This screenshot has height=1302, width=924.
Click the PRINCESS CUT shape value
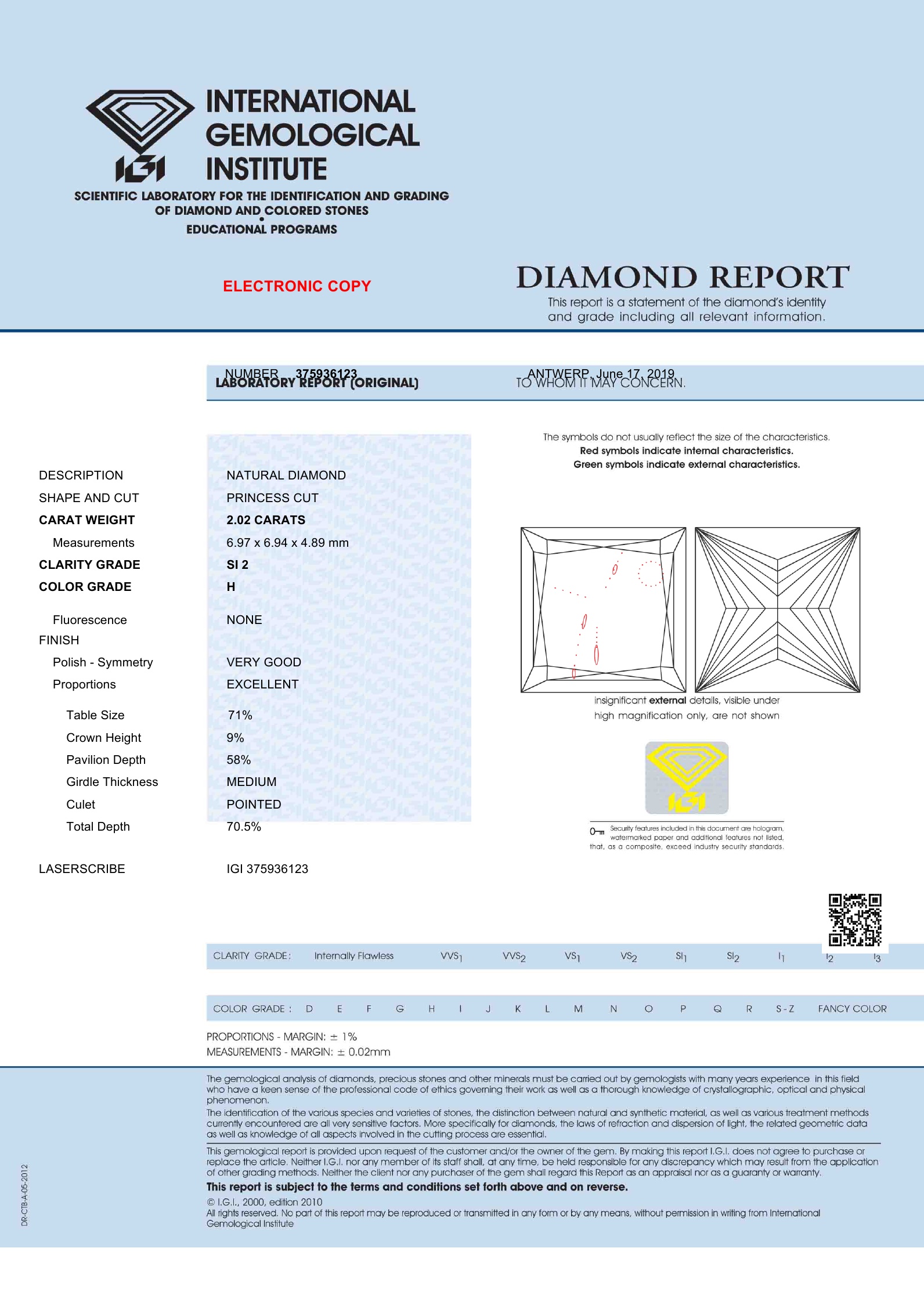(273, 498)
